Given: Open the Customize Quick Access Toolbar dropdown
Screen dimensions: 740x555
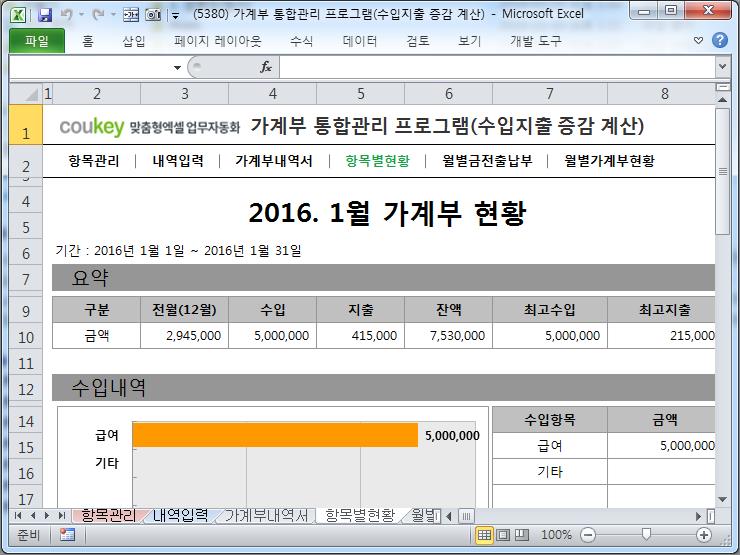Looking at the screenshot, I should (x=176, y=16).
